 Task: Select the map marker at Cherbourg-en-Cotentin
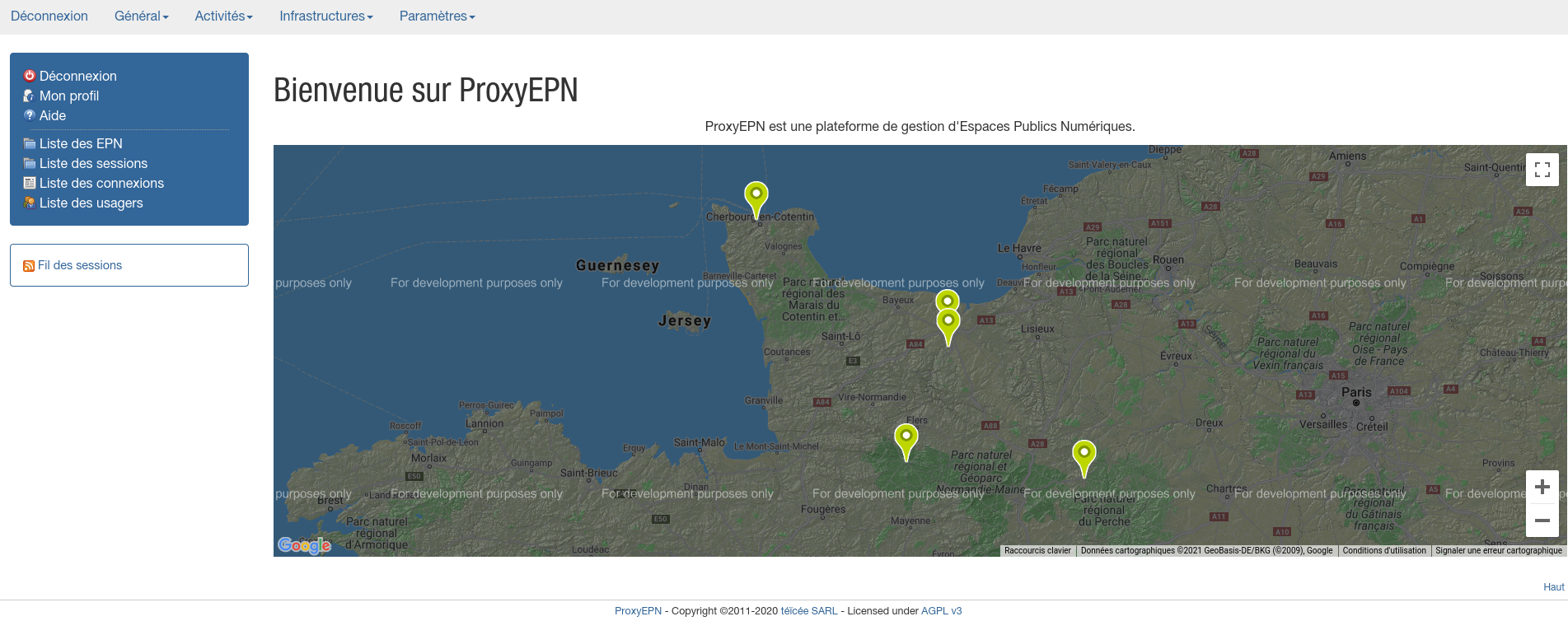click(756, 196)
